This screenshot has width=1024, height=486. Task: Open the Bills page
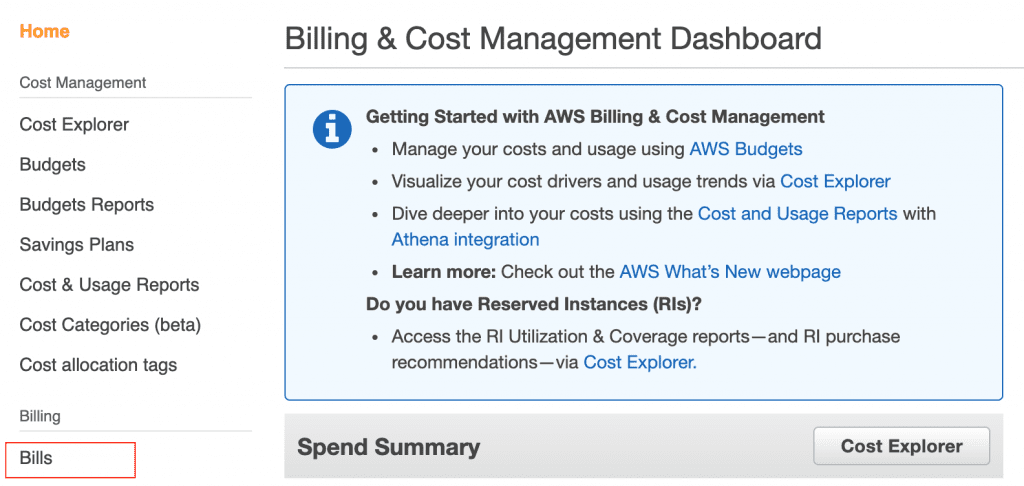pyautogui.click(x=36, y=458)
